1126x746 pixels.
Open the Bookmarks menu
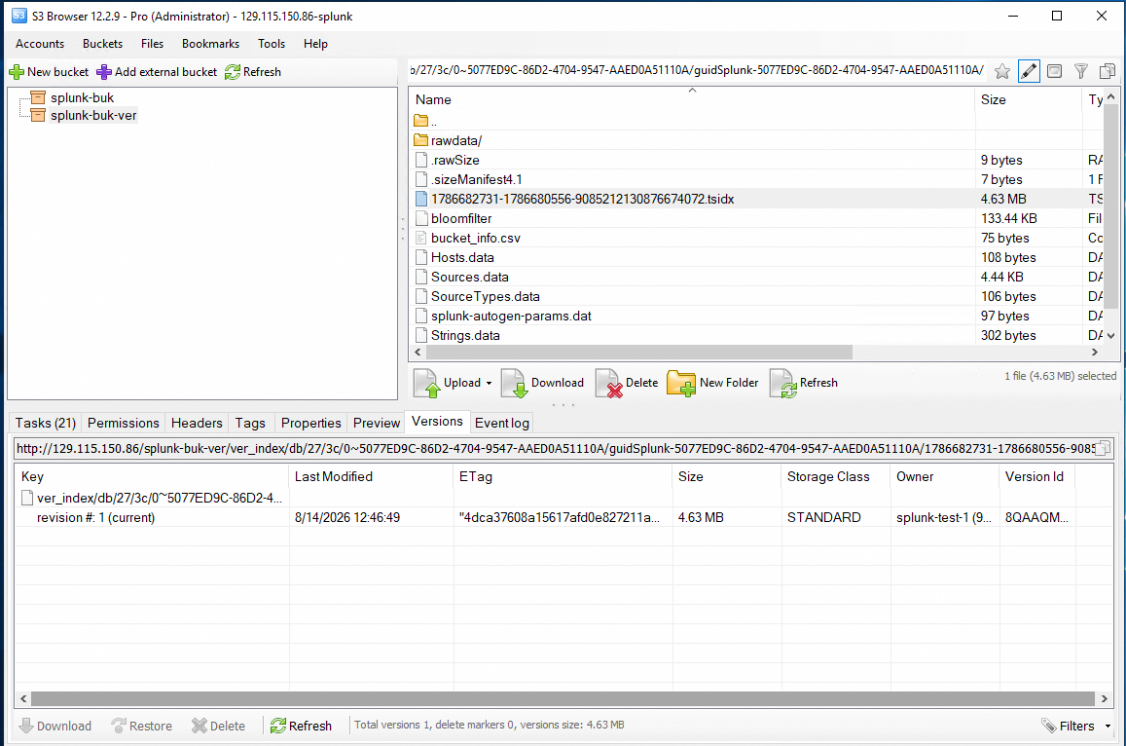(210, 44)
